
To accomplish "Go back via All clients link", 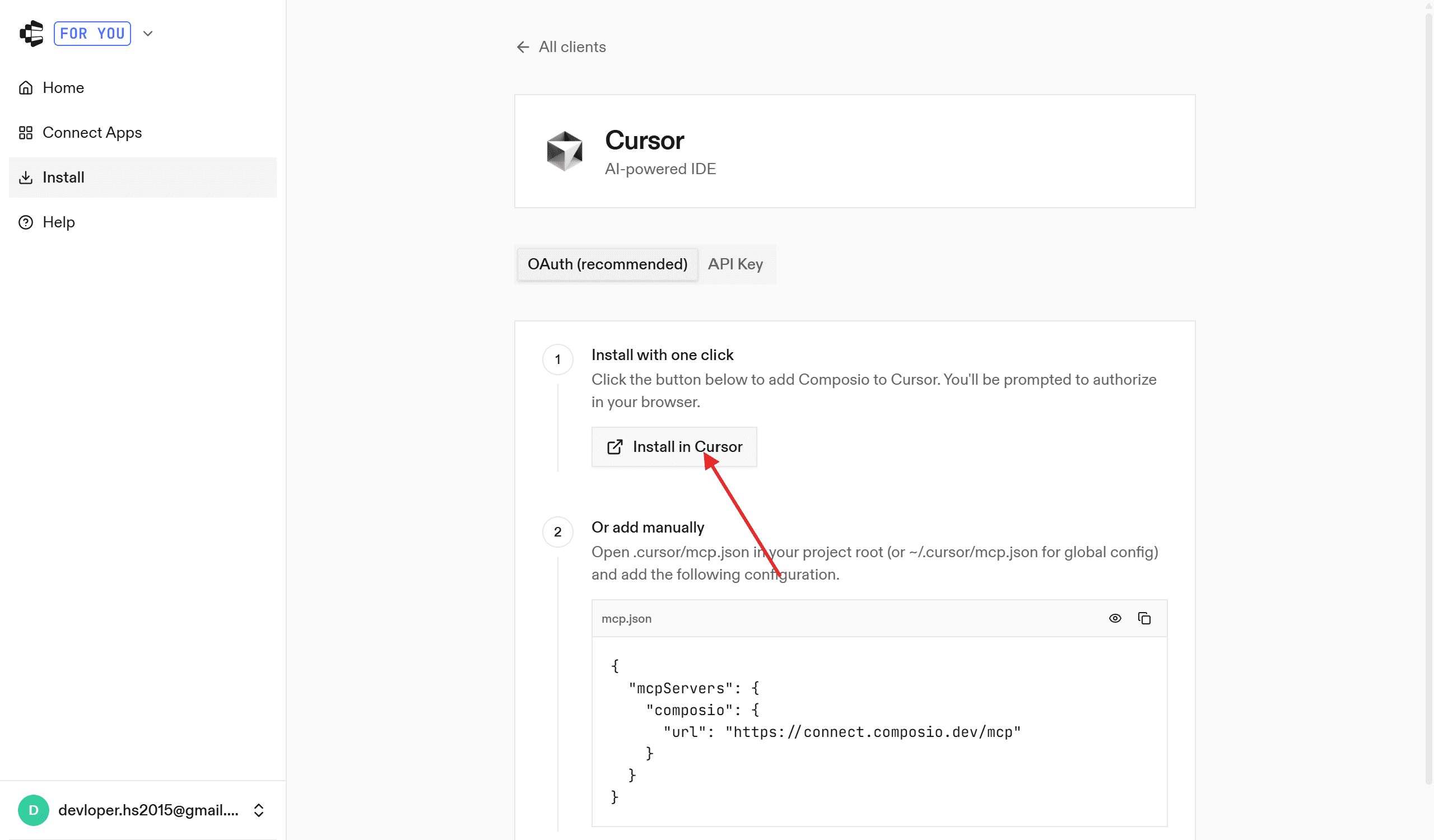I will [572, 47].
